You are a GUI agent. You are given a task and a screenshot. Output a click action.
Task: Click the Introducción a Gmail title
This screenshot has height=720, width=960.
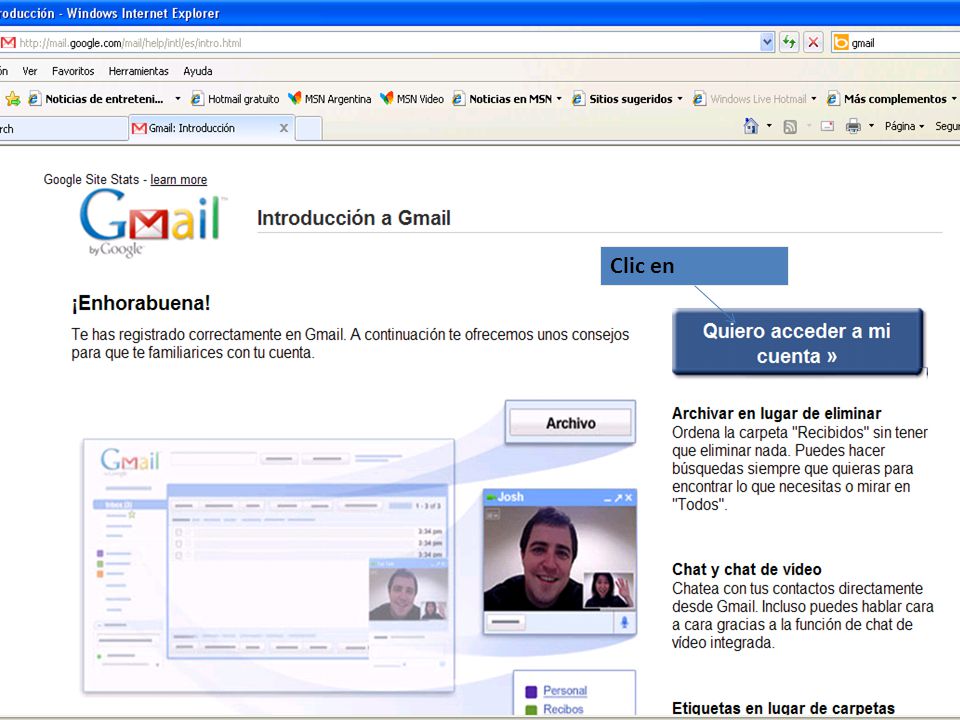point(354,218)
